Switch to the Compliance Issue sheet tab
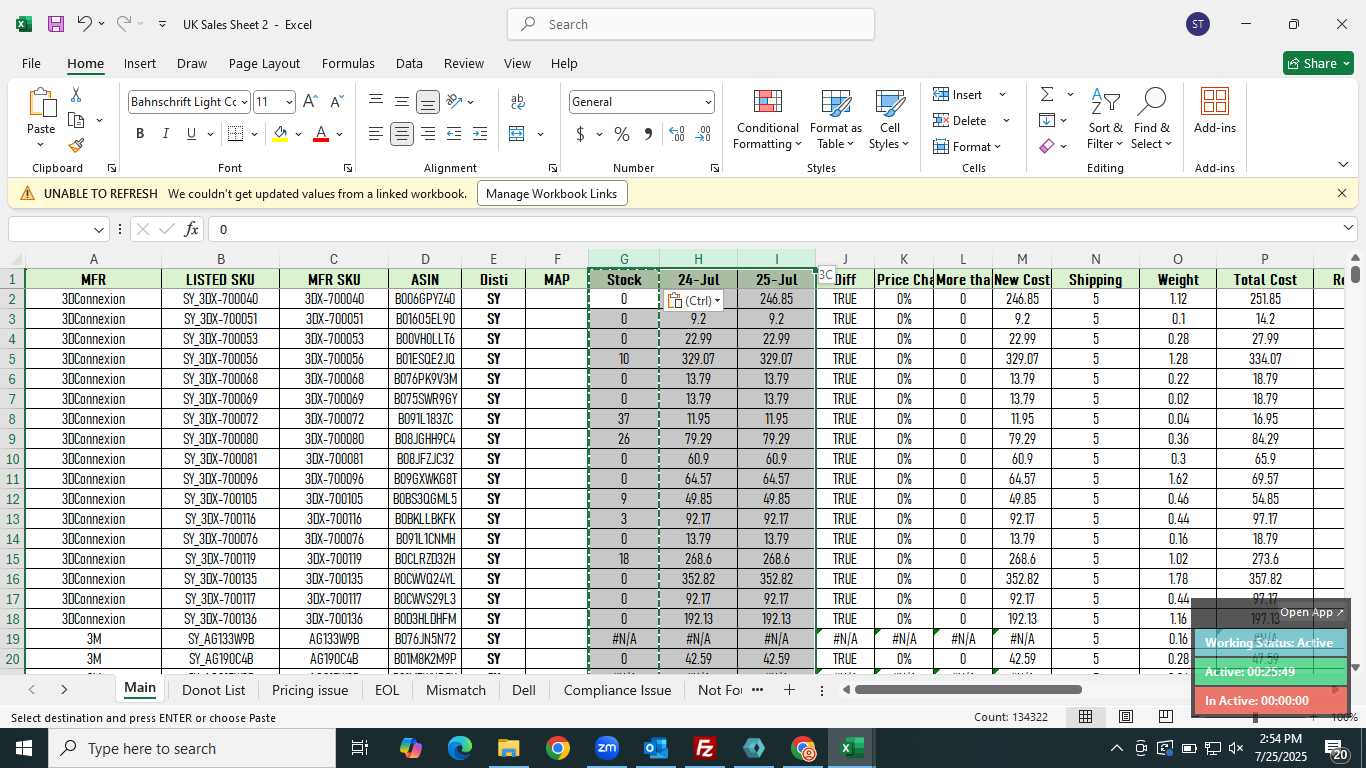1366x768 pixels. tap(617, 690)
